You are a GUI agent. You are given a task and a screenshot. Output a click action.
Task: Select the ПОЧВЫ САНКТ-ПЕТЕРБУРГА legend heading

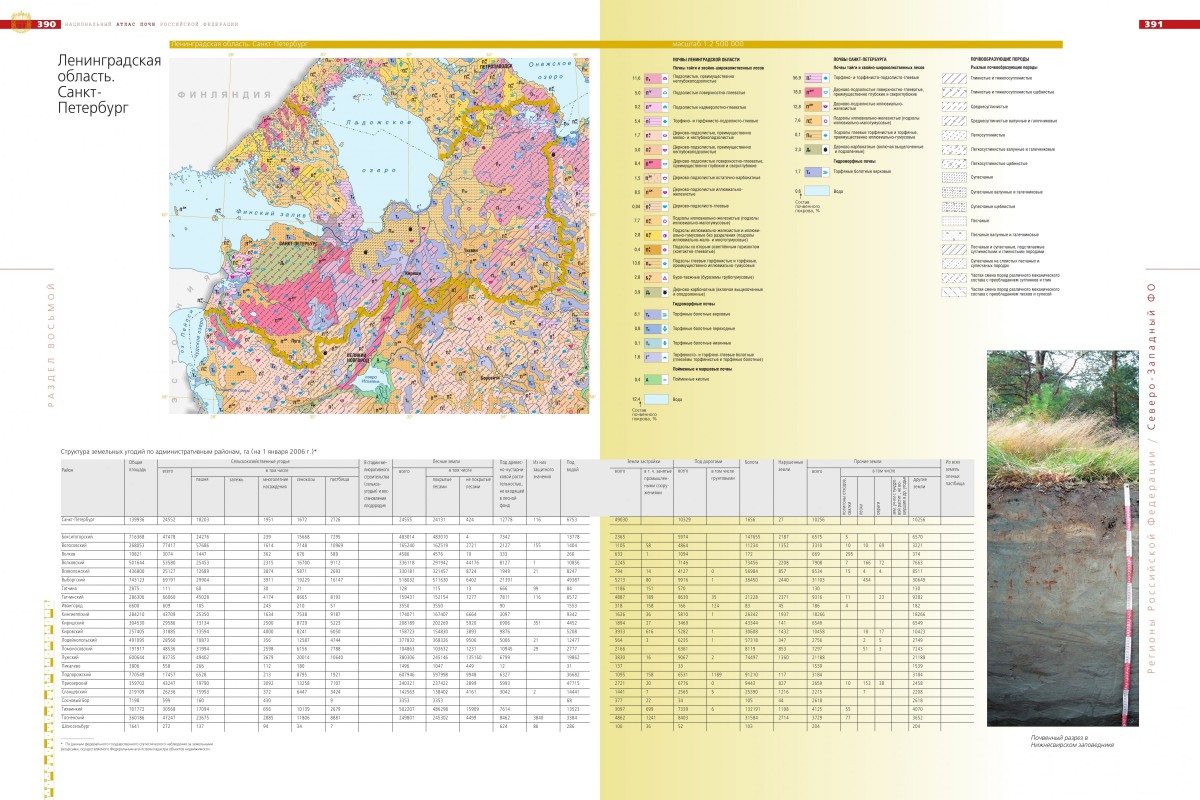tap(862, 60)
